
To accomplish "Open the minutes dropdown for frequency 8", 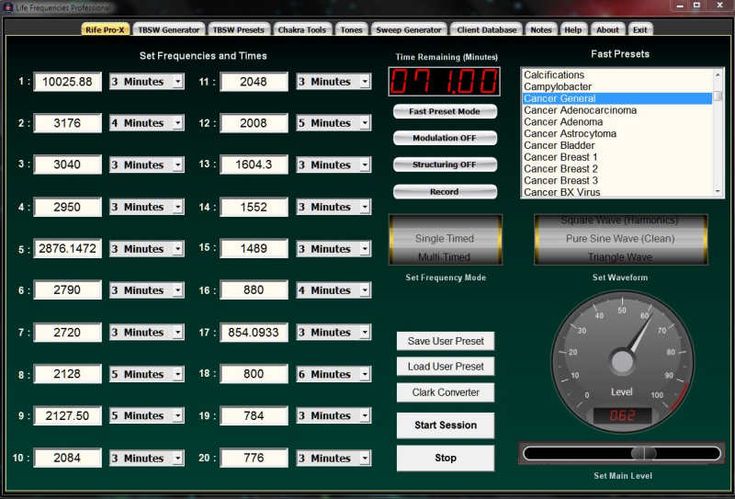I will coord(178,374).
